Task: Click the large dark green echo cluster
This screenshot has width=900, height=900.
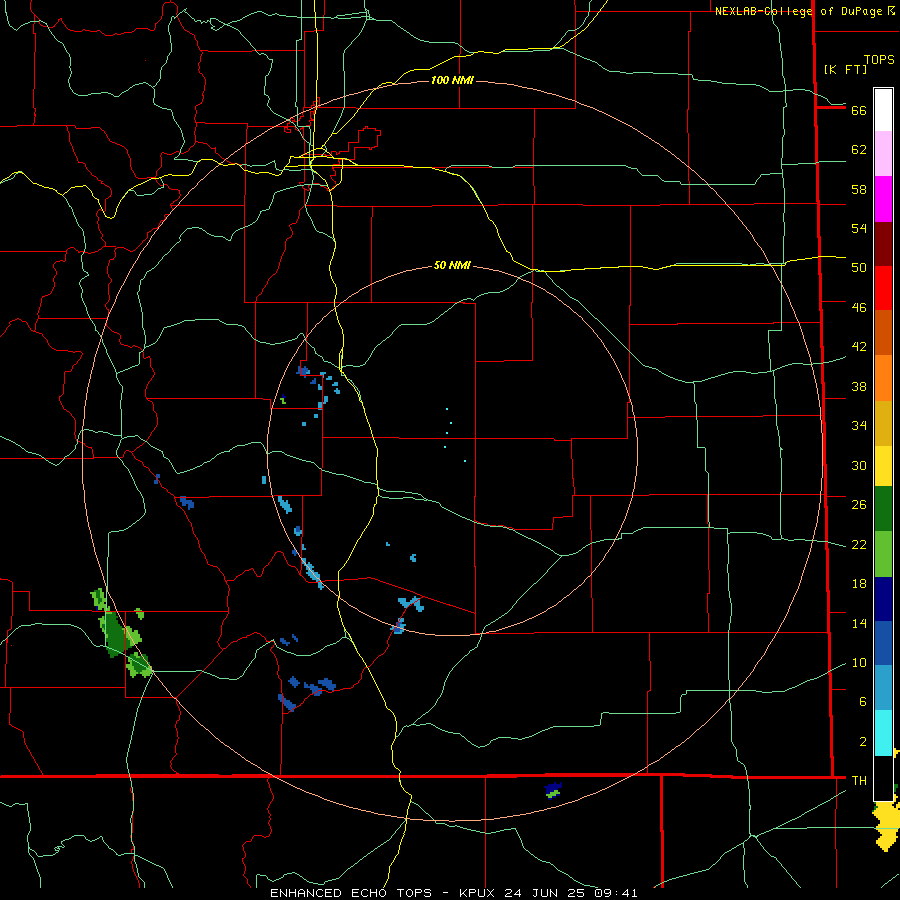Action: [116, 634]
